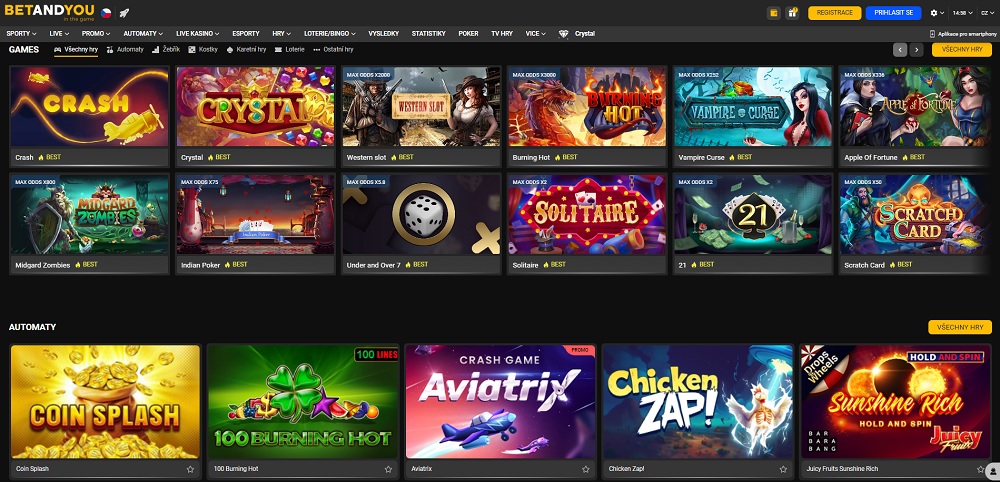The image size is (1000, 482).
Task: Click the PRIHLASIT SE login button
Action: (x=893, y=13)
